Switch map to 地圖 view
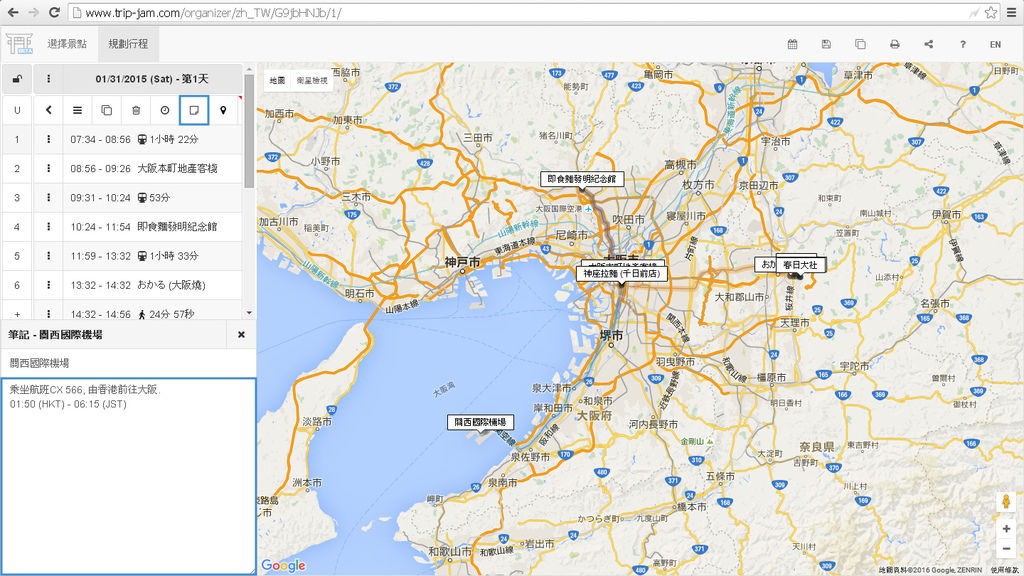 [x=278, y=80]
